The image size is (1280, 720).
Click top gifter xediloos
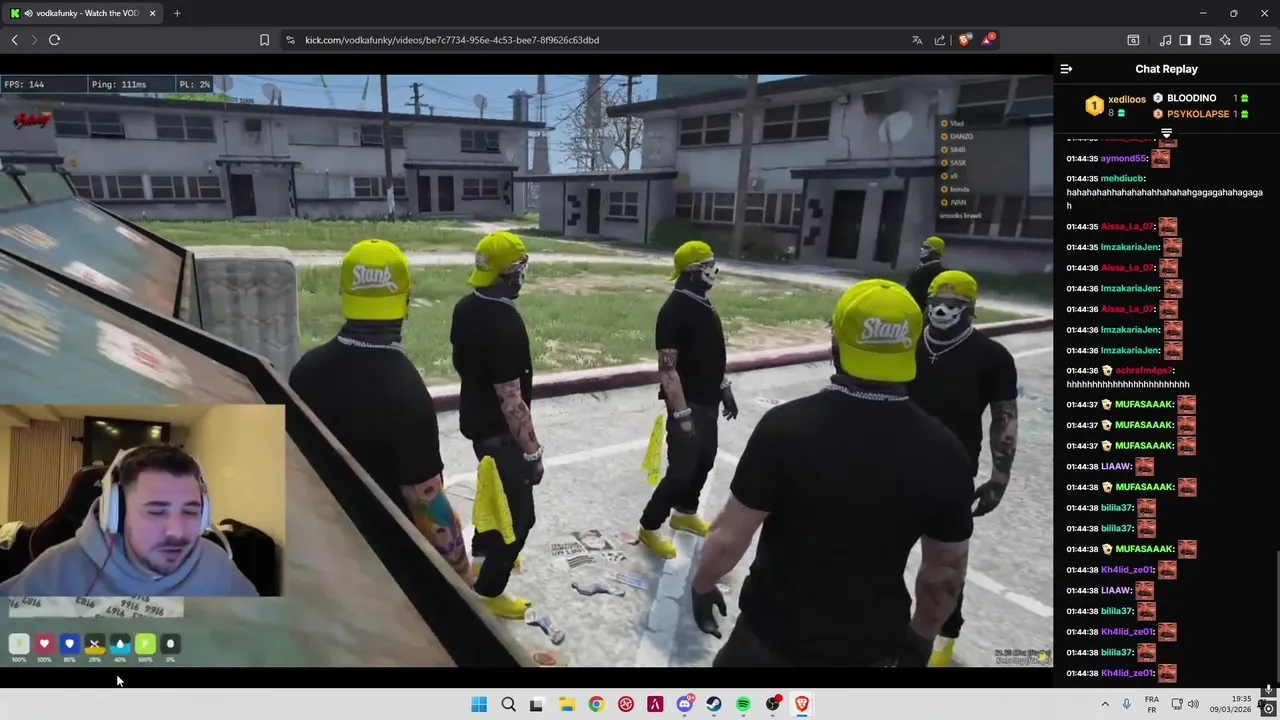coord(1127,100)
